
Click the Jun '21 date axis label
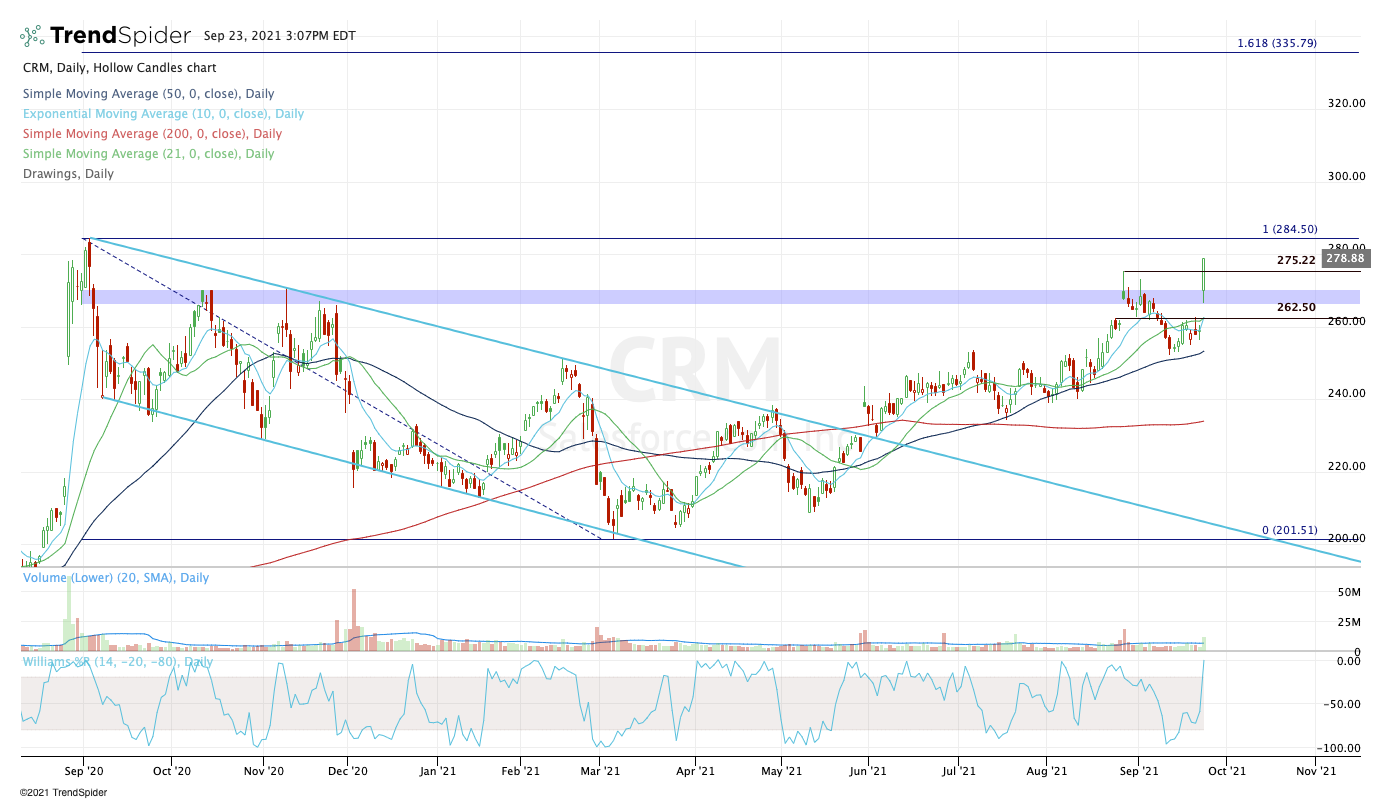click(x=868, y=771)
